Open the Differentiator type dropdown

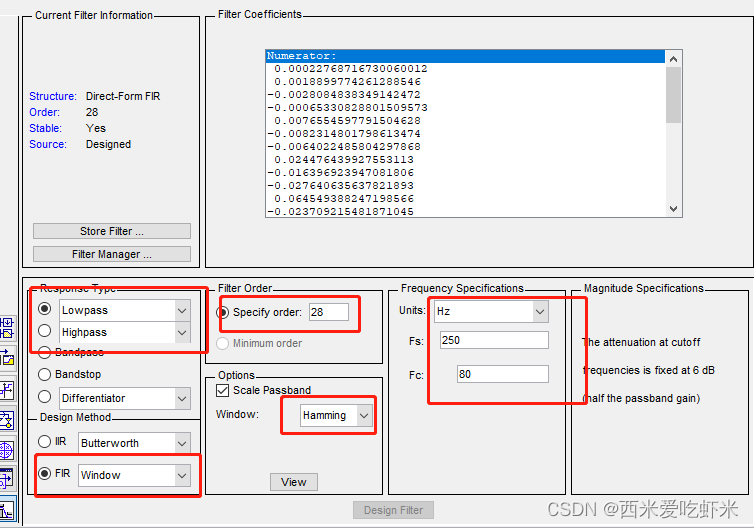point(182,398)
